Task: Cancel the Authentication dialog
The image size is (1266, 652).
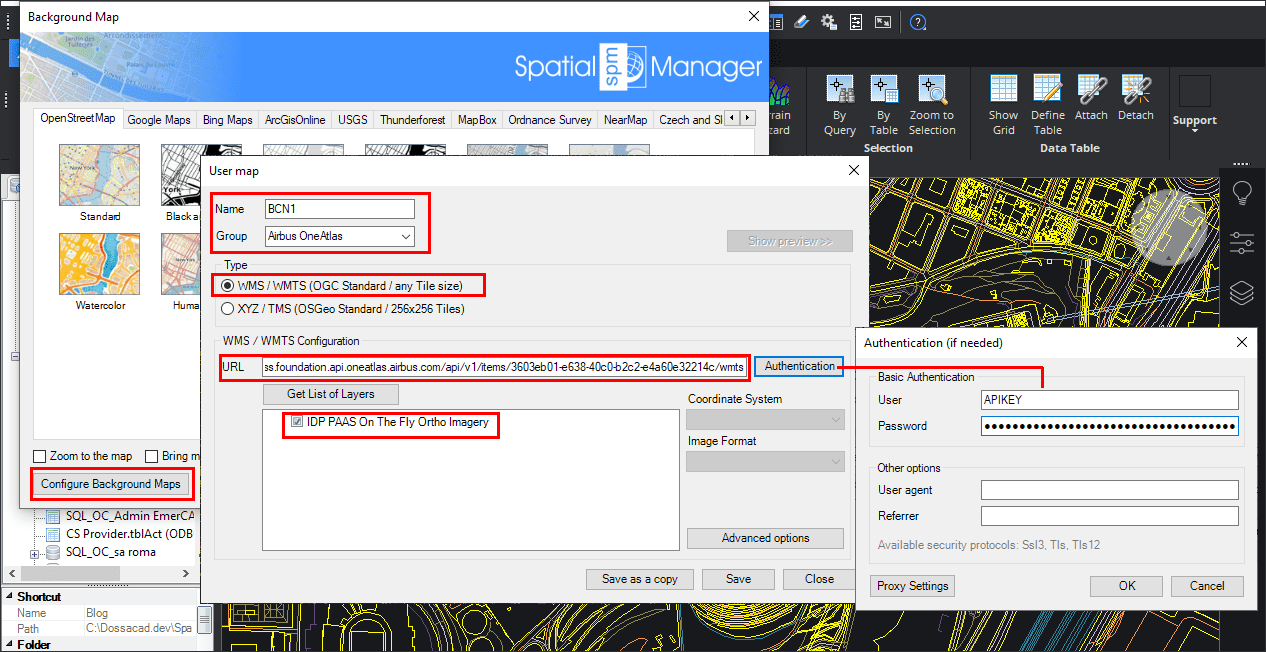Action: pos(1207,586)
